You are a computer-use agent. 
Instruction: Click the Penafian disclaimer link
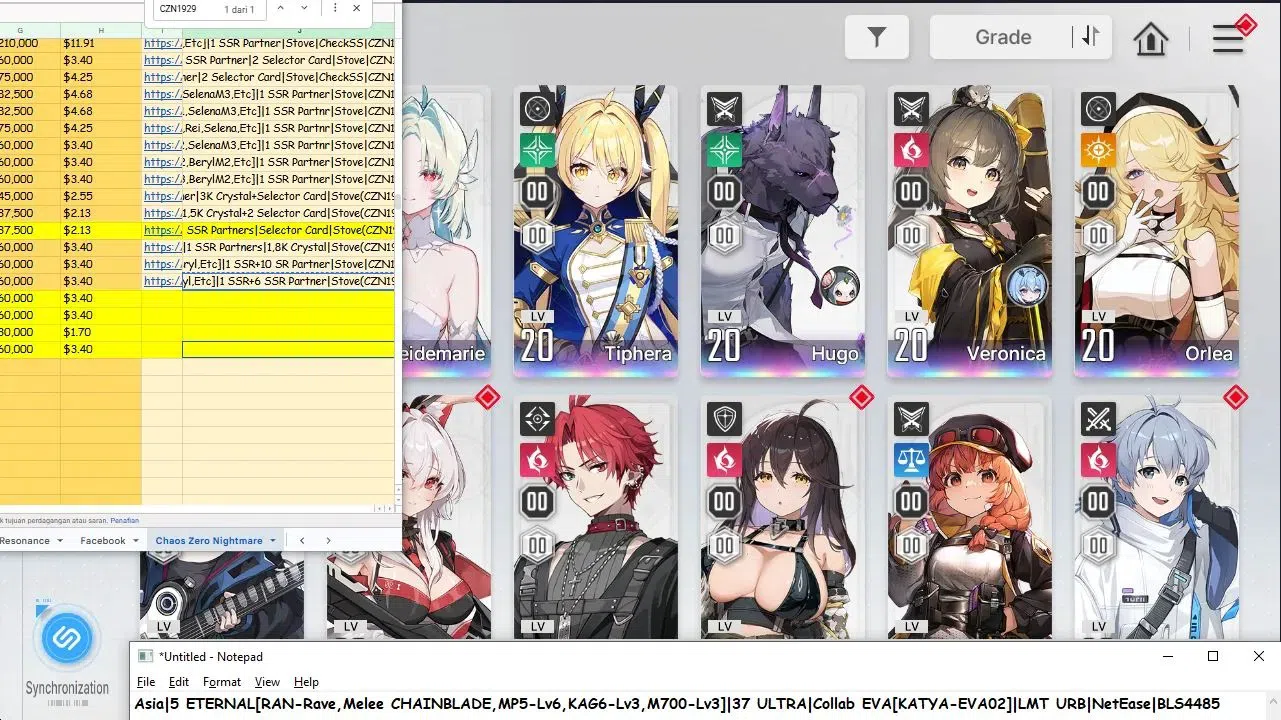coord(124,520)
